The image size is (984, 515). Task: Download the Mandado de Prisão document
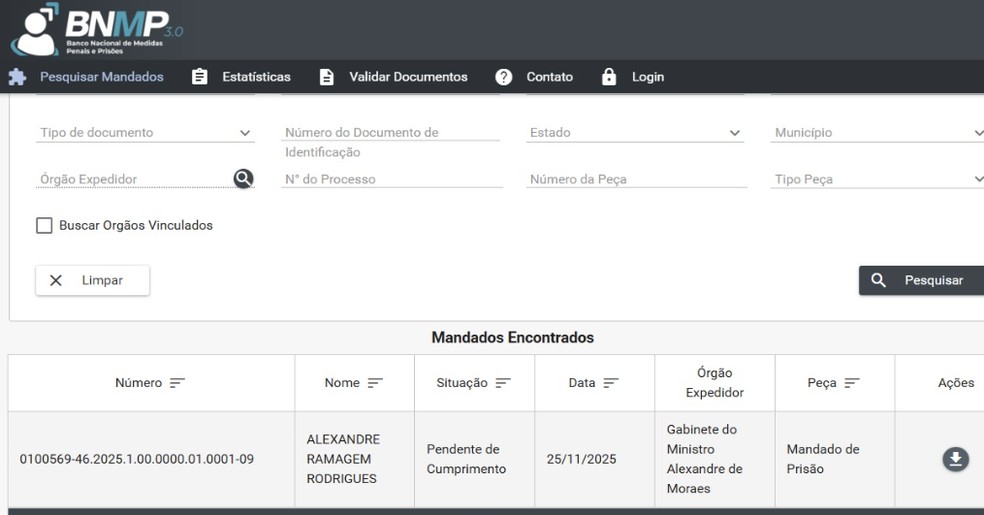click(955, 459)
